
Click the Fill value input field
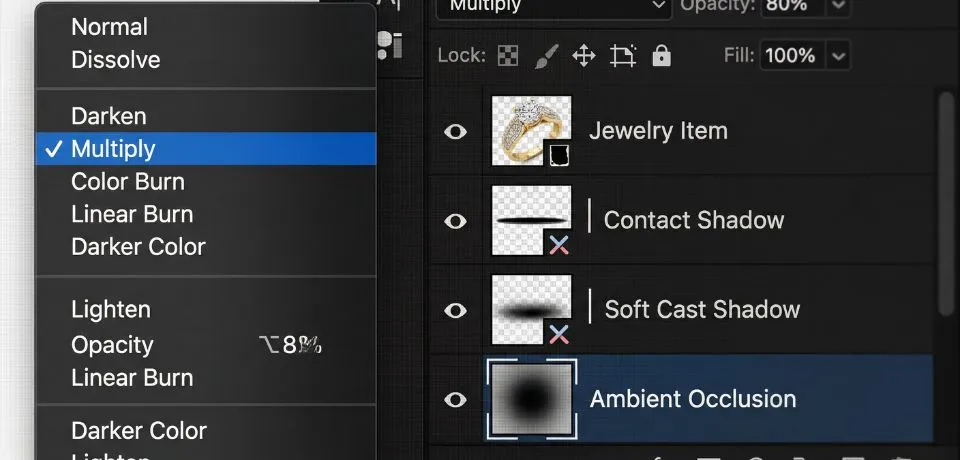click(x=791, y=56)
